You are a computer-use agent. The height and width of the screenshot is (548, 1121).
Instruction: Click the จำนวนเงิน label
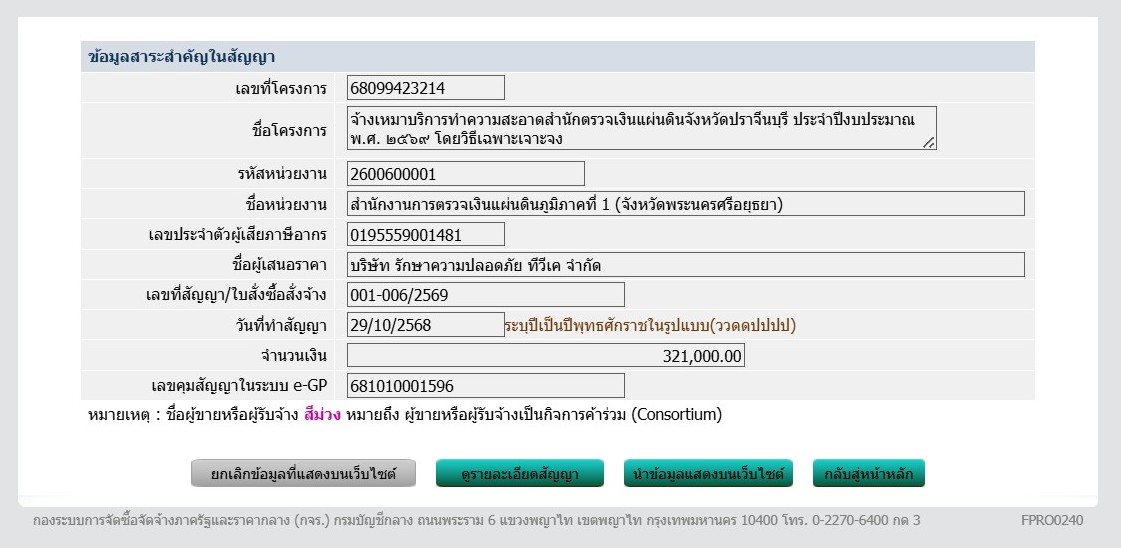[294, 356]
